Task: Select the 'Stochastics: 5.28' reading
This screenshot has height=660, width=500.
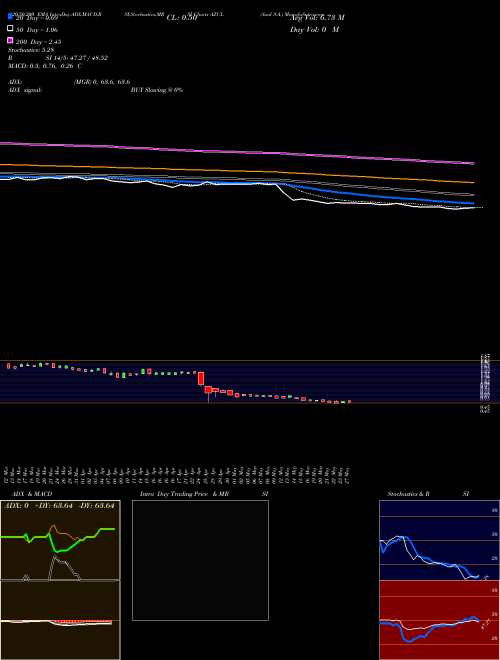Action: tap(31, 50)
